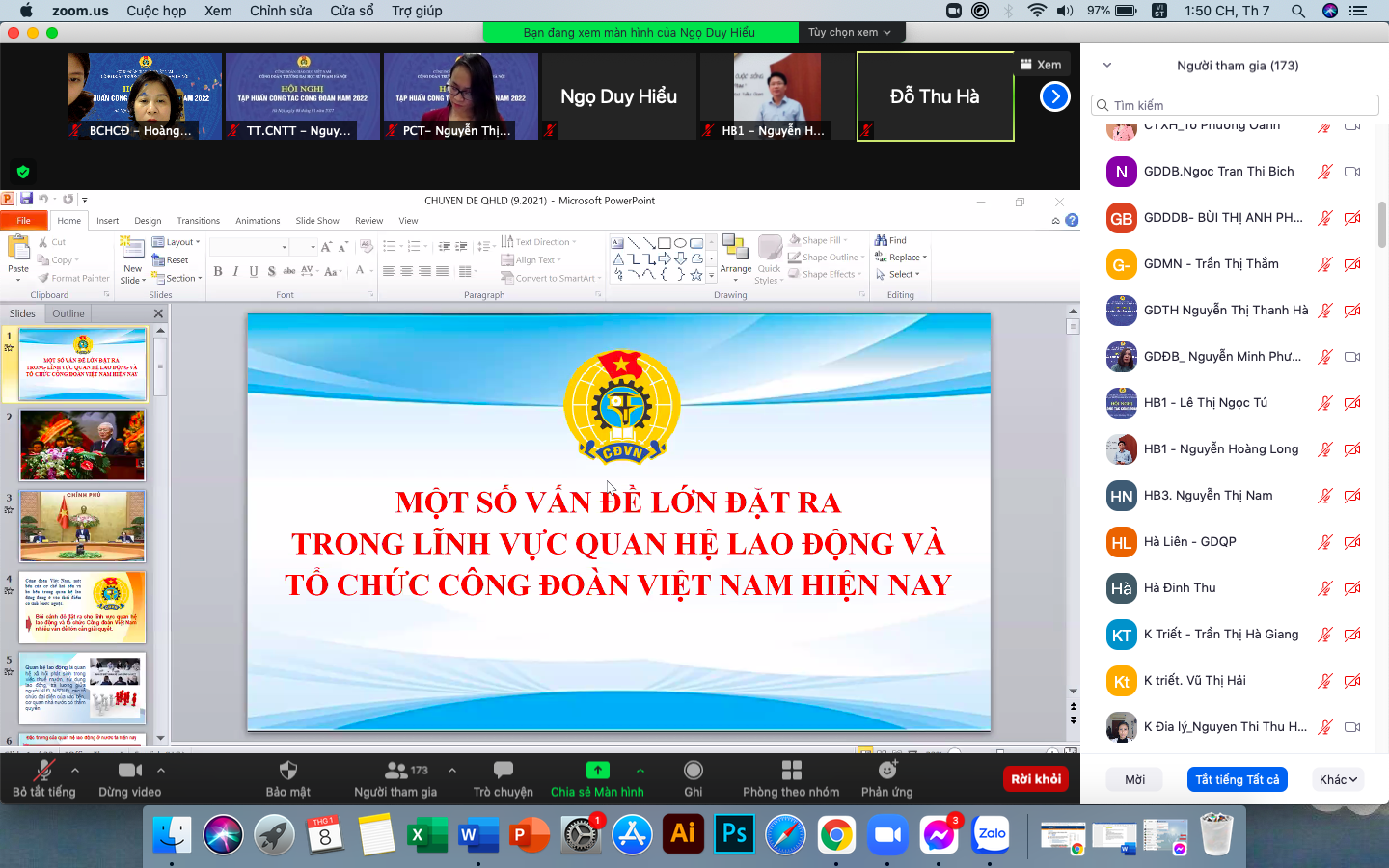The image size is (1389, 868).
Task: Open the Khác dropdown in participants panel
Action: click(x=1338, y=779)
